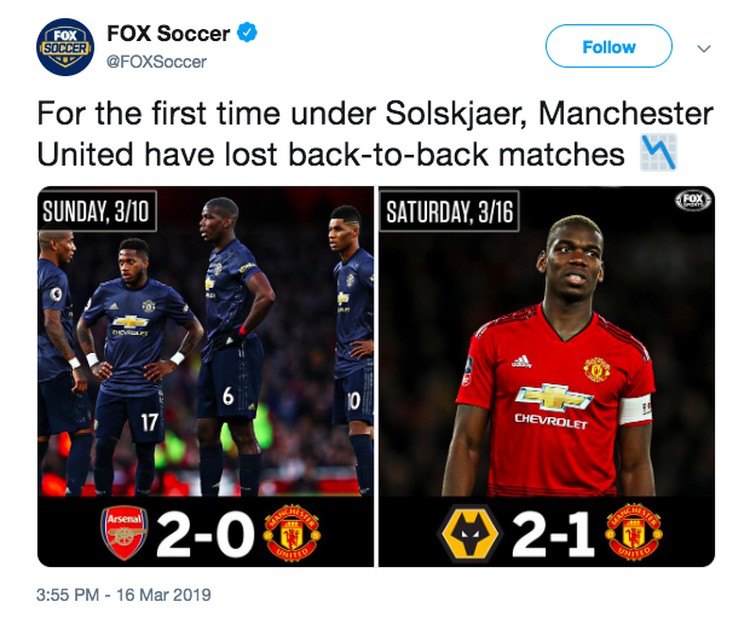Click the downward trend chart emoji

[659, 153]
